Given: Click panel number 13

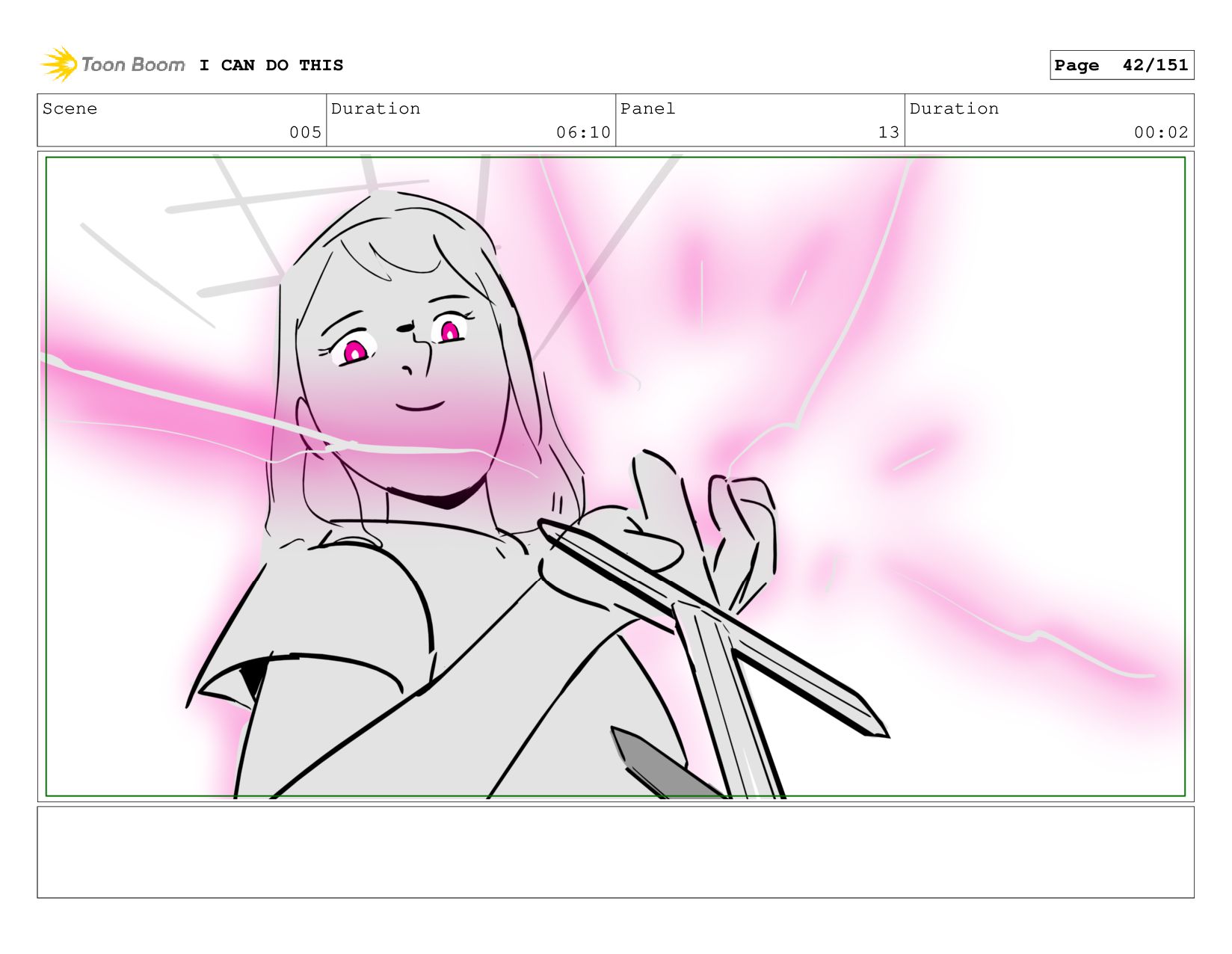Looking at the screenshot, I should (x=888, y=132).
